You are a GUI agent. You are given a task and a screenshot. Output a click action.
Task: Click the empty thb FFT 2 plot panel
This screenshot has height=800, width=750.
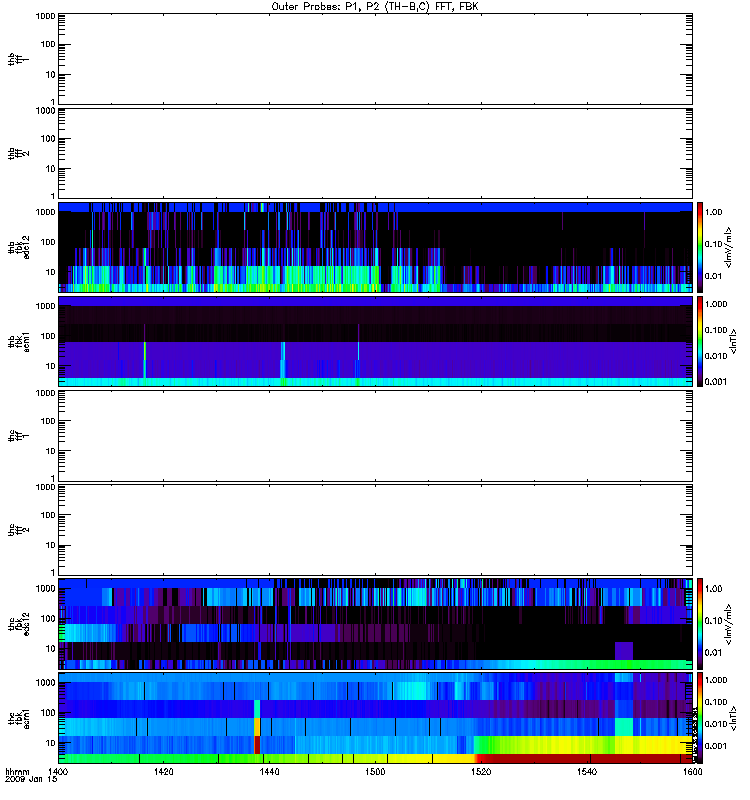(x=375, y=154)
